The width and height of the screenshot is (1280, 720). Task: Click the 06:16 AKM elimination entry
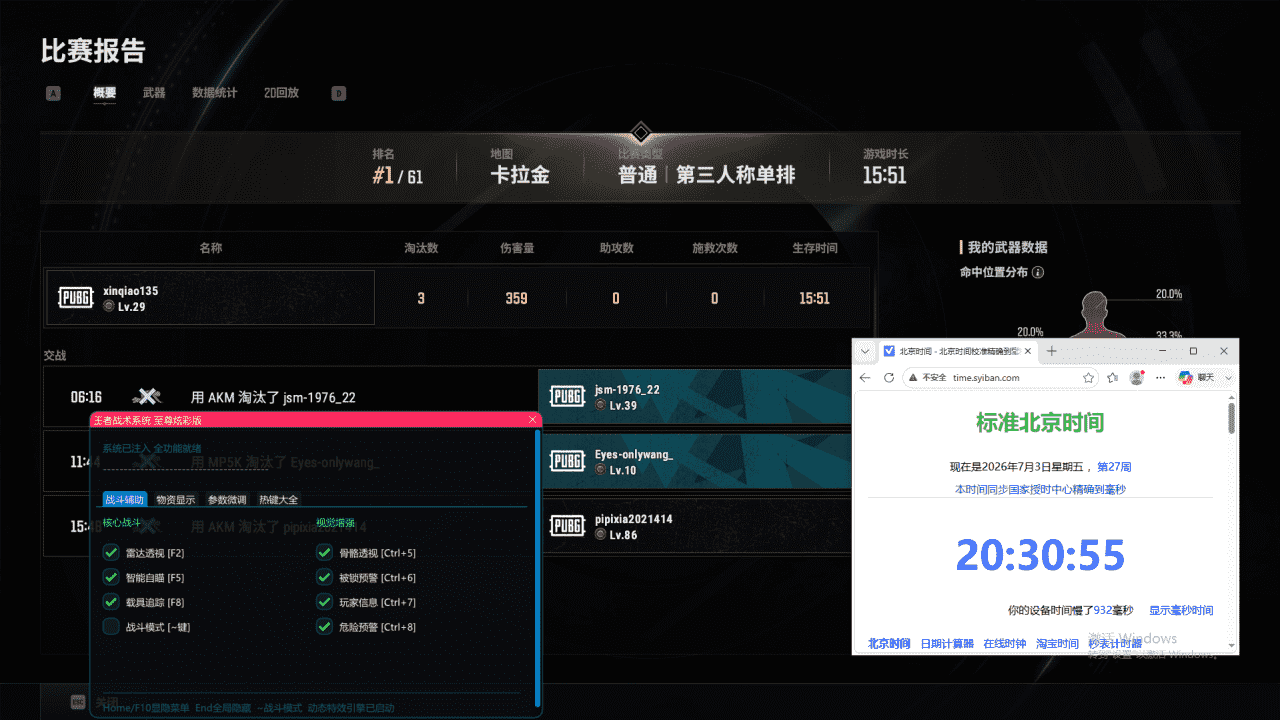(x=290, y=397)
